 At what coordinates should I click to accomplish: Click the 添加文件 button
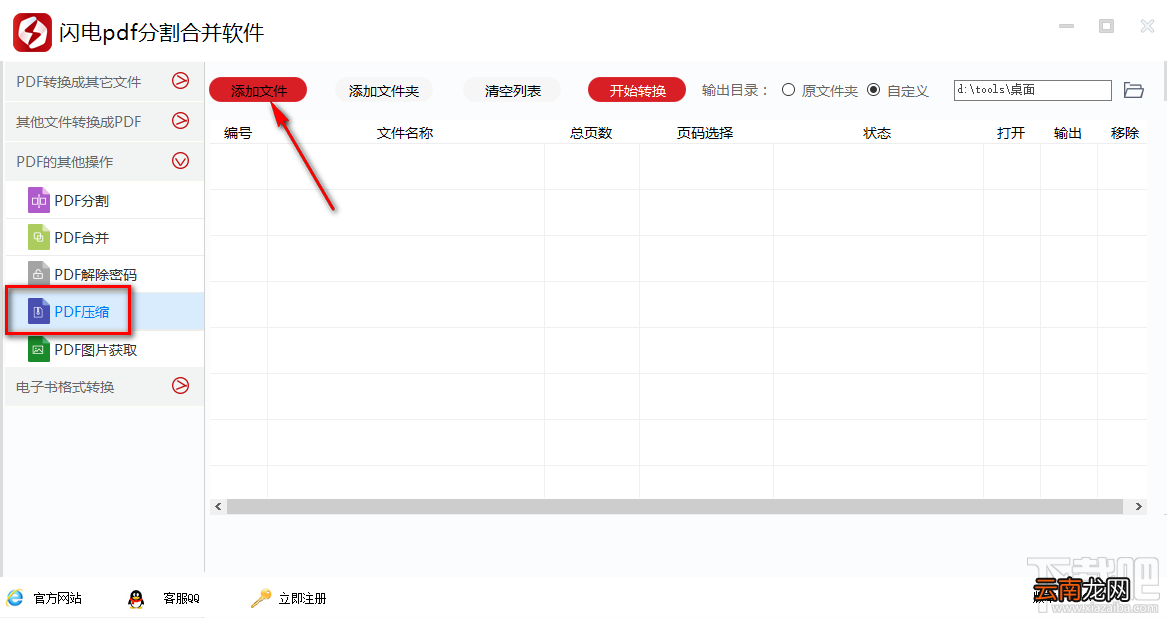(x=258, y=90)
